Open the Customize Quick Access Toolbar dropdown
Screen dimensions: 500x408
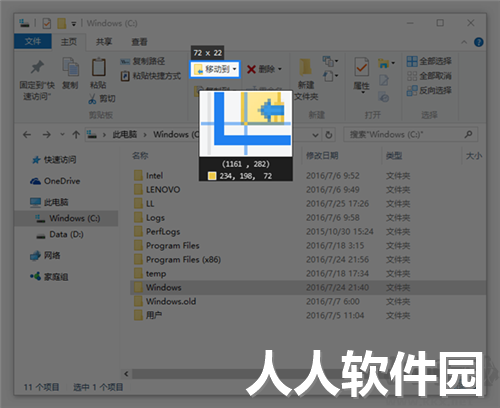tap(74, 24)
